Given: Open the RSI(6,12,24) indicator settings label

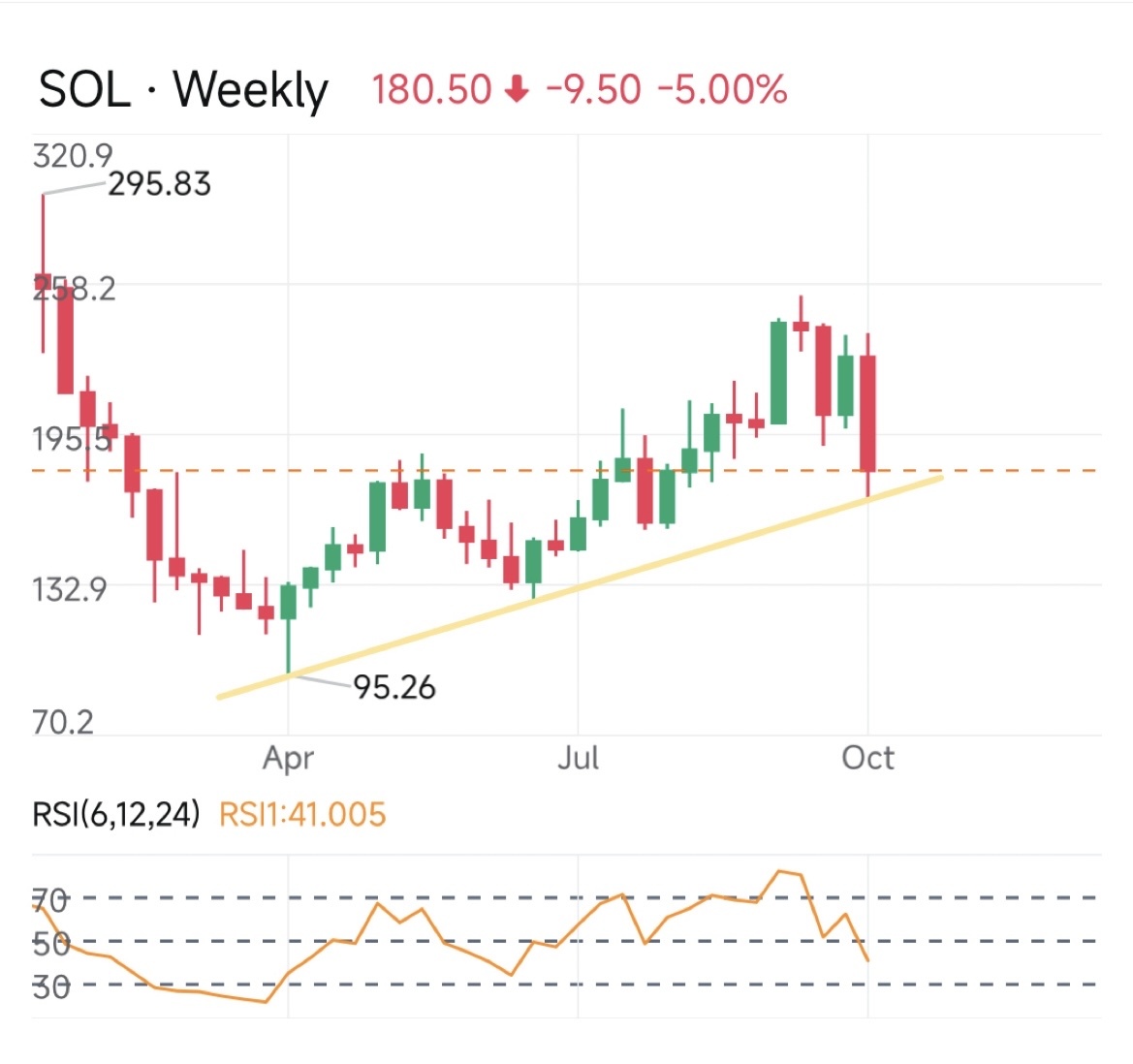Looking at the screenshot, I should click(116, 814).
